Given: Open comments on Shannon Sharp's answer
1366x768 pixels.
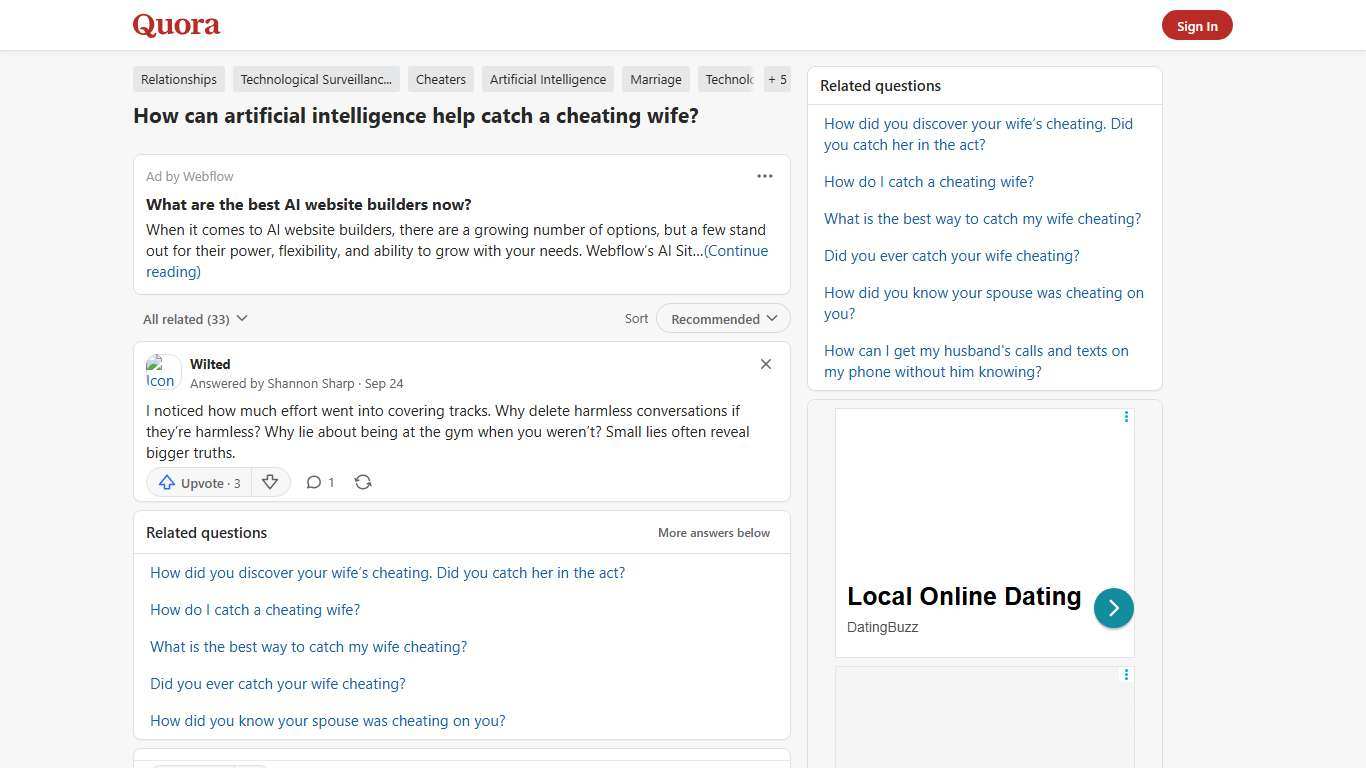Looking at the screenshot, I should click(x=320, y=482).
